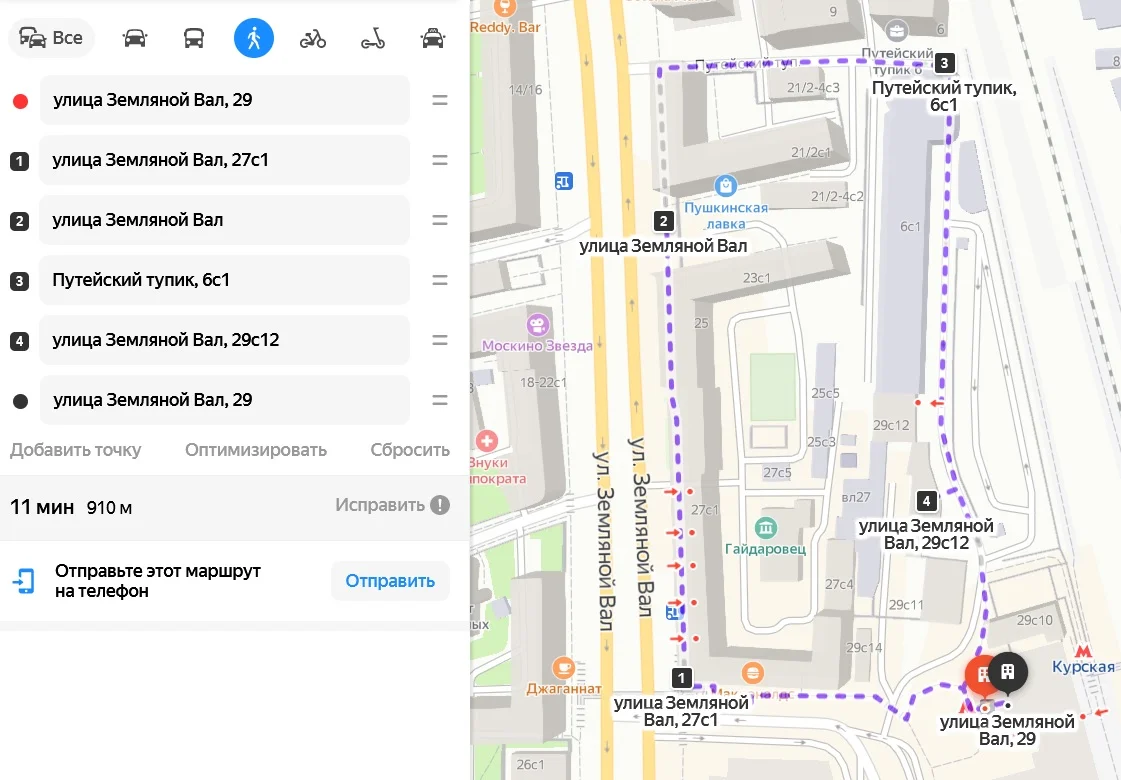Image resolution: width=1121 pixels, height=780 pixels.
Task: Click the red start point marker icon
Action: point(21,101)
